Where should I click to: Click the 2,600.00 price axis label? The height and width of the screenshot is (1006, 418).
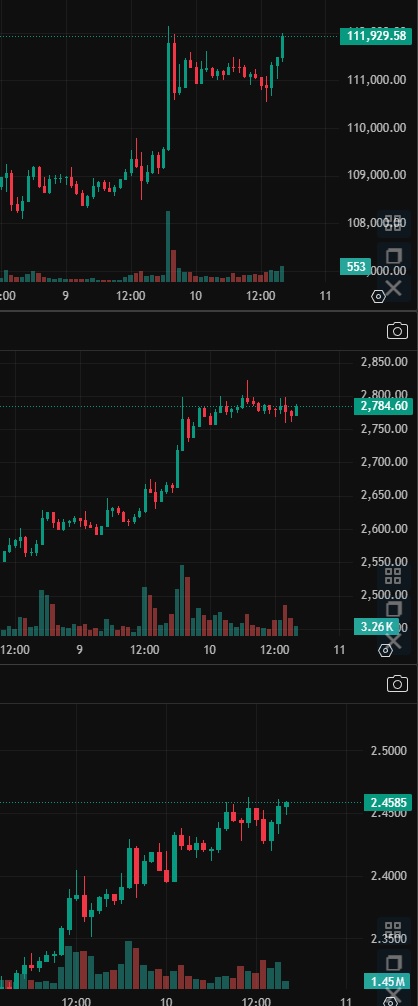(x=384, y=529)
